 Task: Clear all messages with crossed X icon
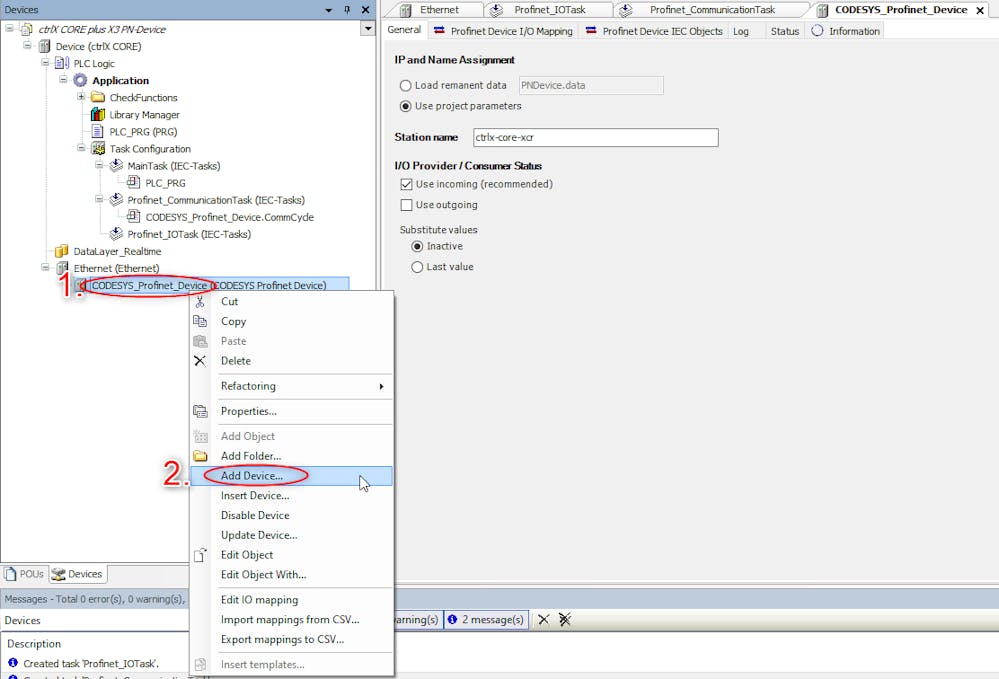point(565,619)
